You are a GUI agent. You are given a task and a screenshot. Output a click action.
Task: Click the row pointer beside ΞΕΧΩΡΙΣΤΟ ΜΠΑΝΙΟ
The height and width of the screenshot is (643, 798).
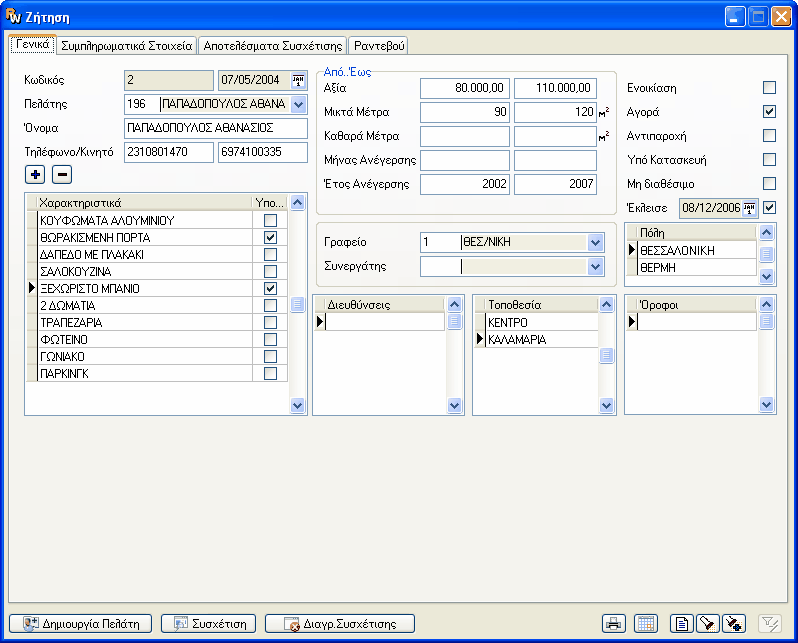(x=32, y=288)
